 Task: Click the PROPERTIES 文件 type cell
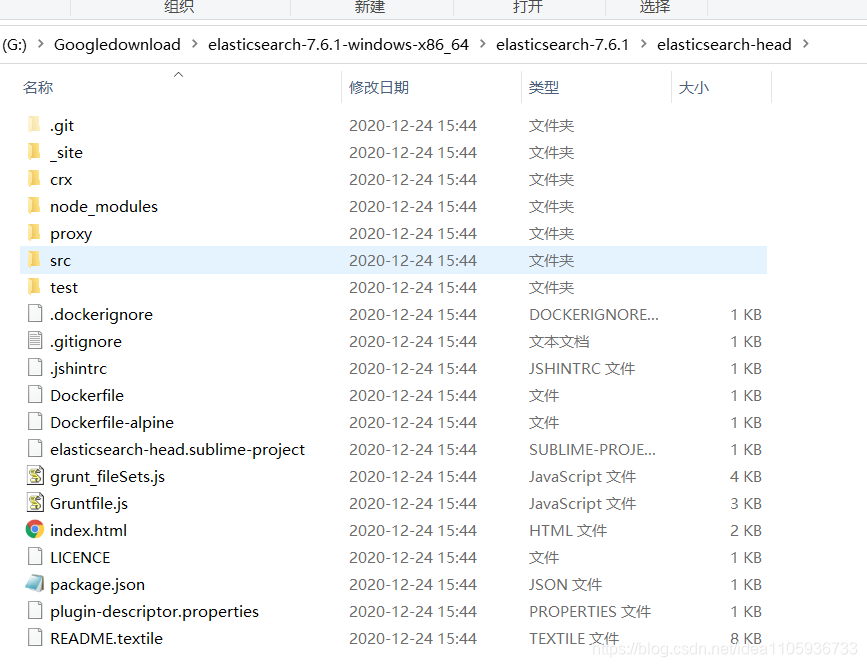coord(590,611)
